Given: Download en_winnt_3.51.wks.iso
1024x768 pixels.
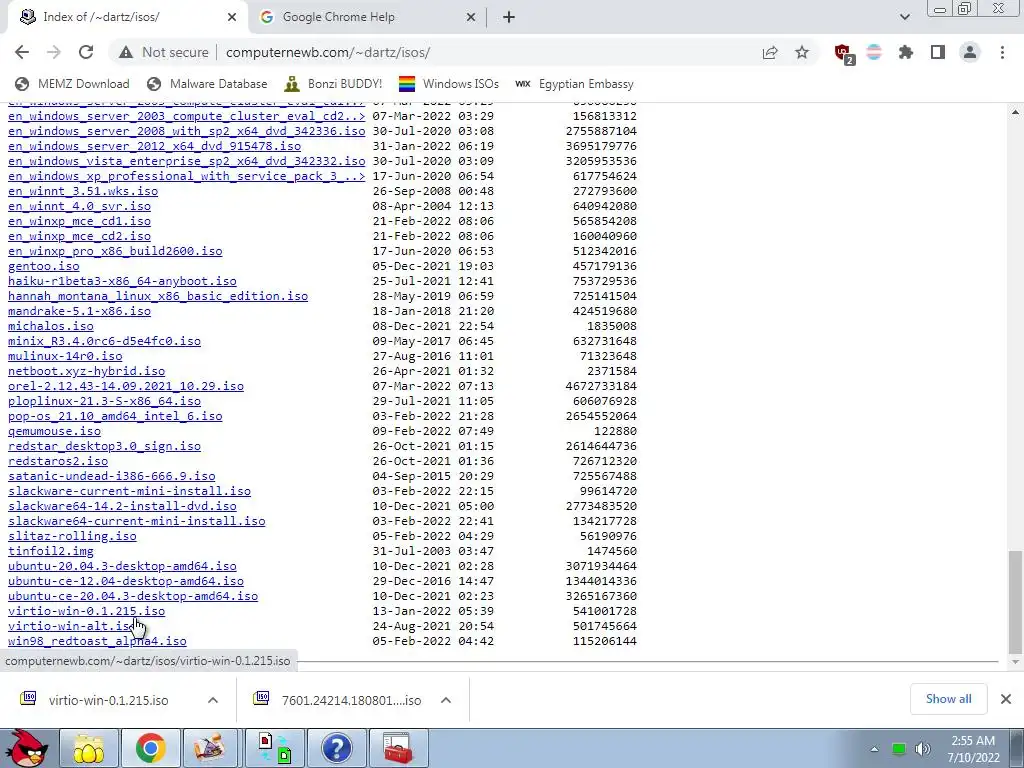Looking at the screenshot, I should click(83, 191).
